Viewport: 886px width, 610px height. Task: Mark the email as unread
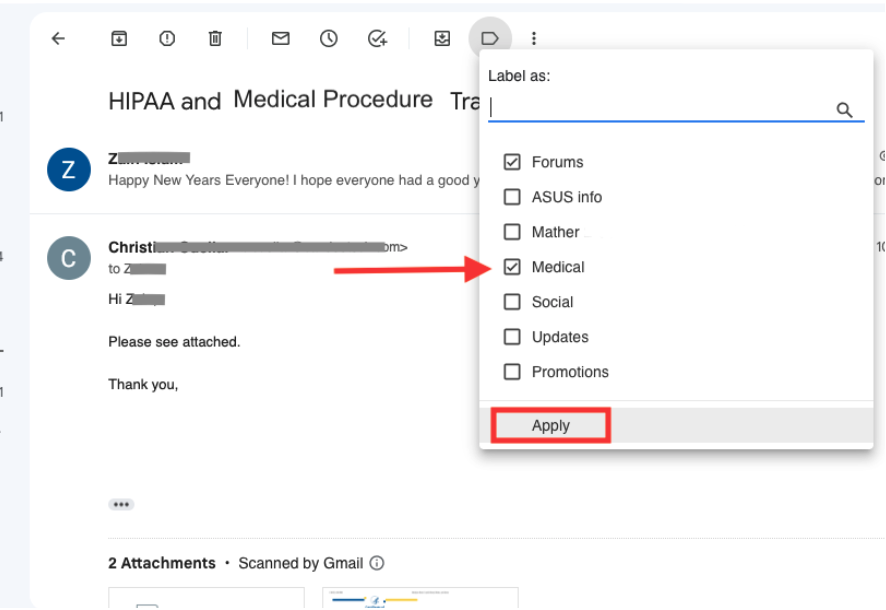pos(280,38)
